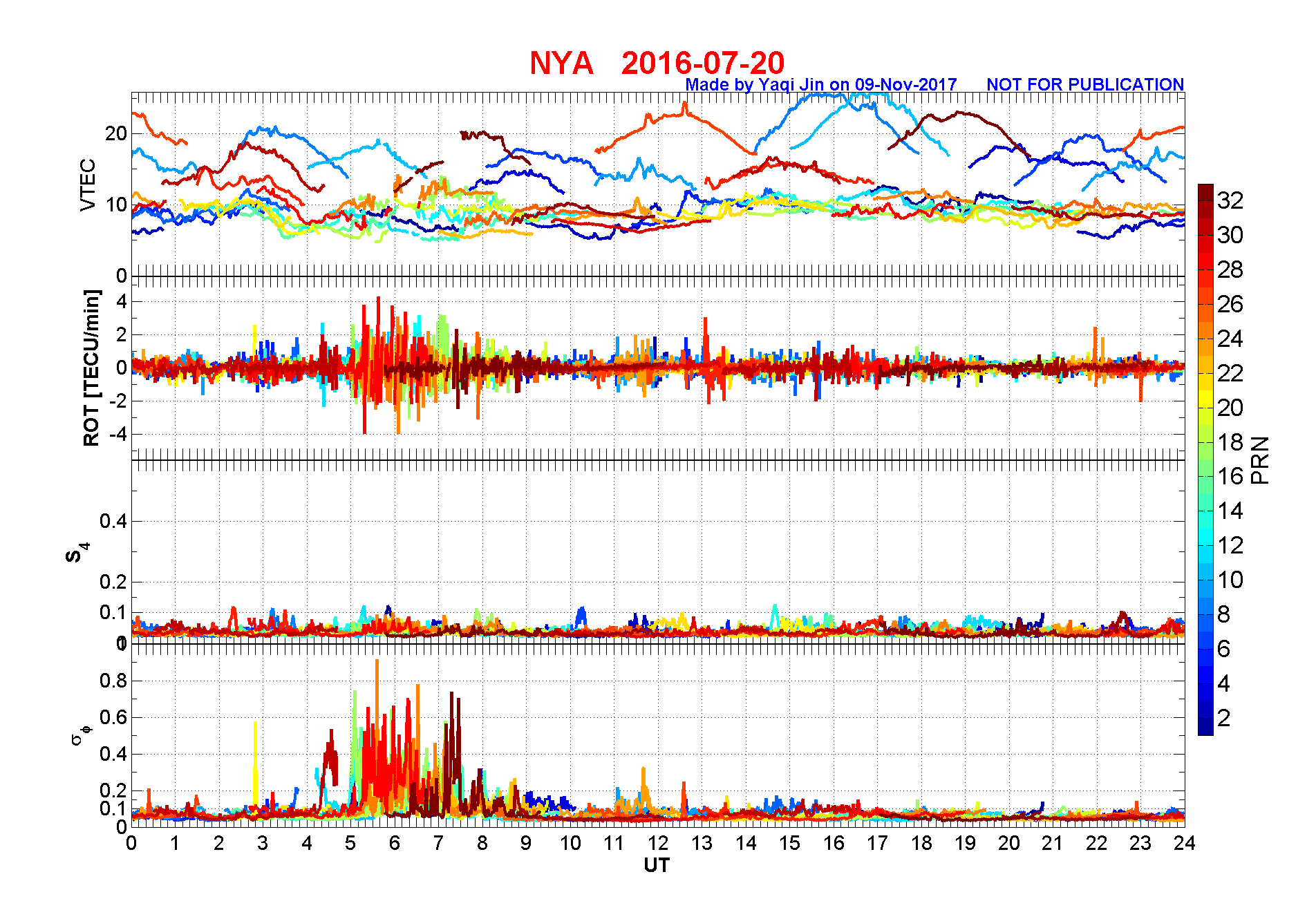Click the colorbar tick label 2
The width and height of the screenshot is (1316, 919).
(x=1224, y=718)
